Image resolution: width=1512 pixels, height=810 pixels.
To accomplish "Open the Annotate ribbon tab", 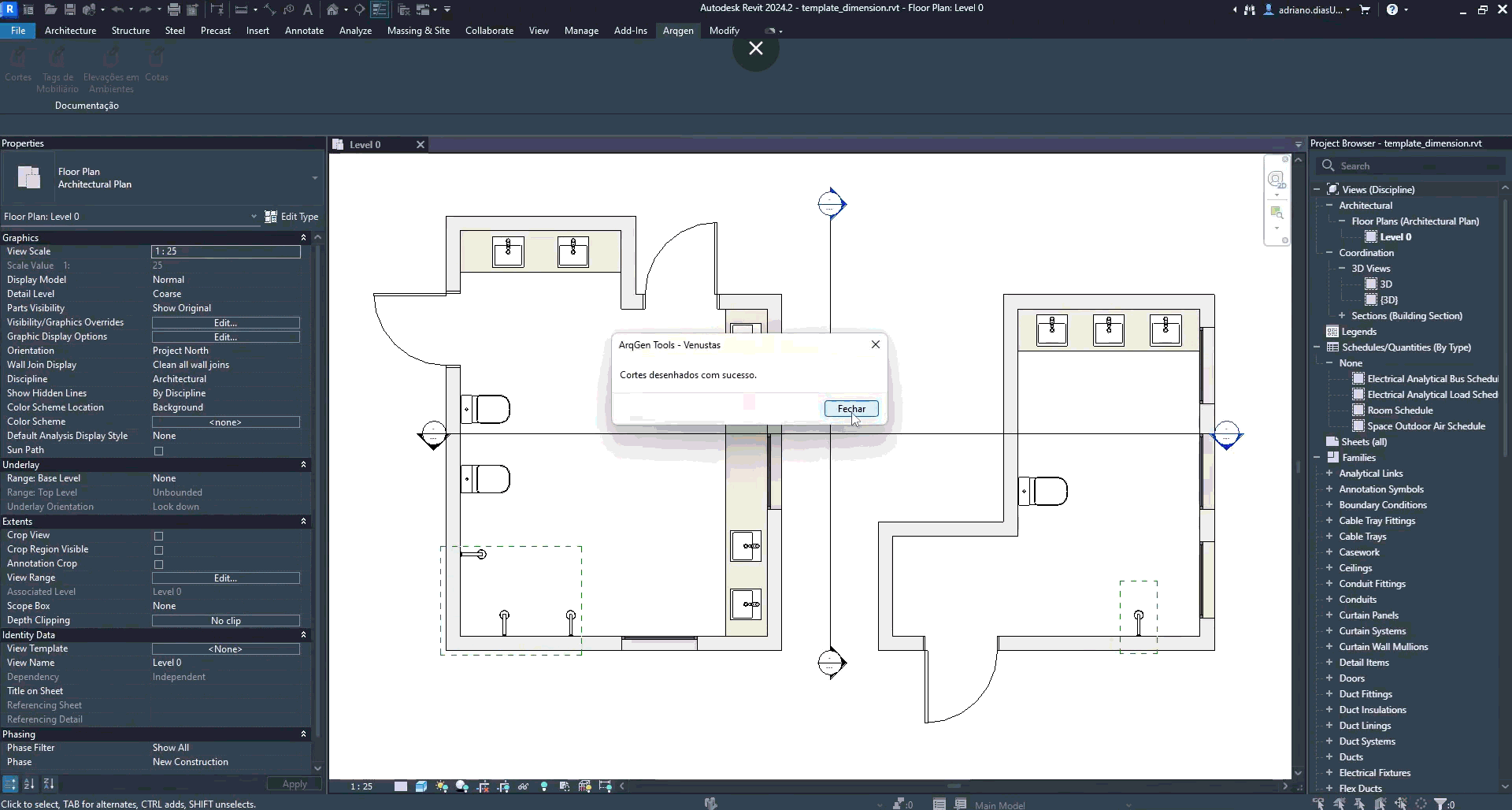I will [x=304, y=31].
